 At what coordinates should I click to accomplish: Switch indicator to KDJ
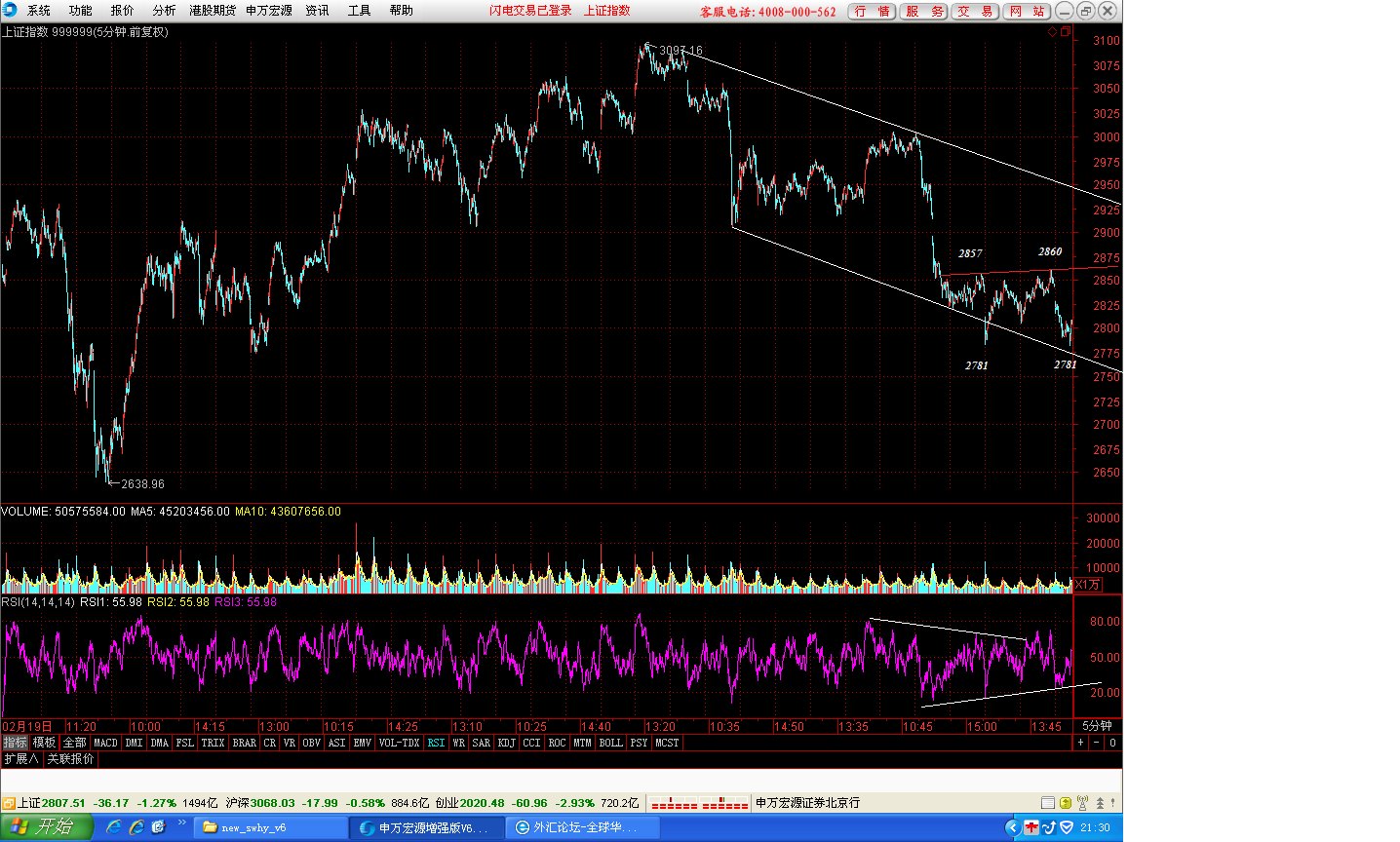pos(507,743)
